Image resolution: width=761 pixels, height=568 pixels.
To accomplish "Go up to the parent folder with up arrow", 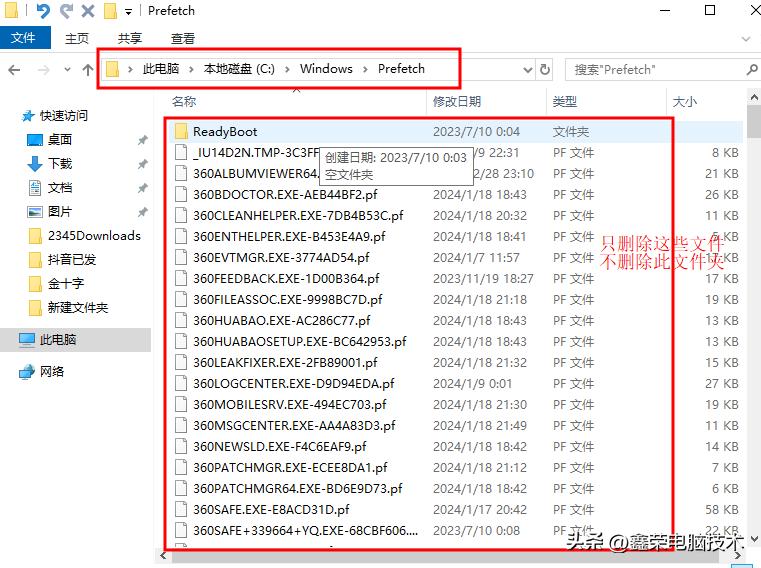I will (88, 70).
